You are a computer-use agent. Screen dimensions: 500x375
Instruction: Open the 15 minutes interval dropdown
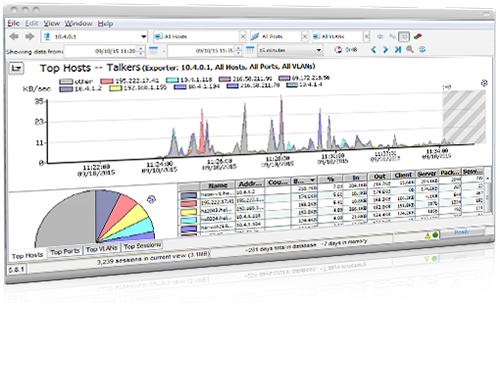(290, 50)
